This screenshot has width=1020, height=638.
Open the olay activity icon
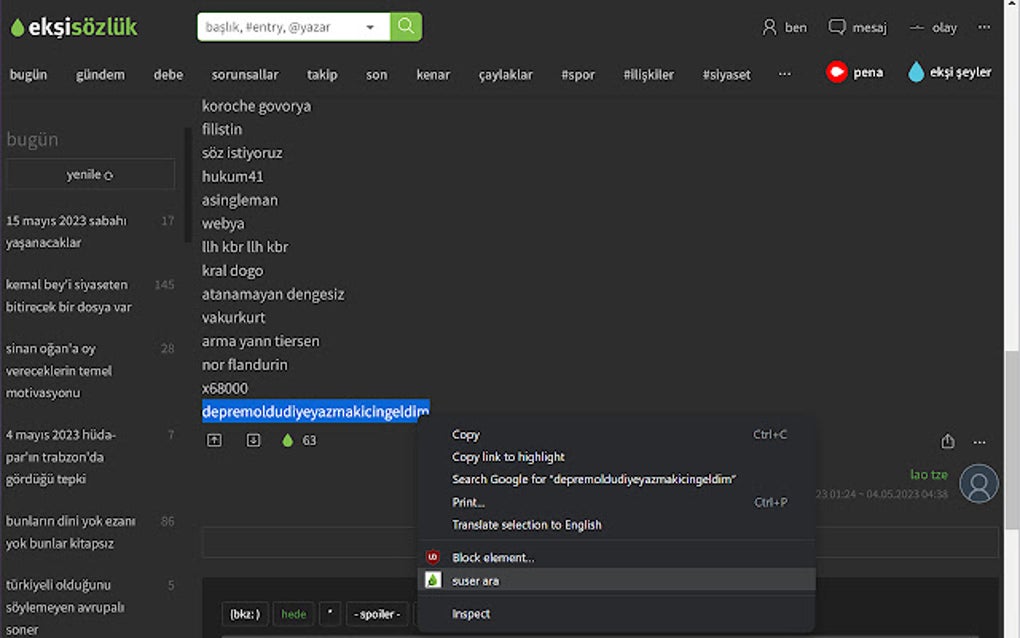tap(916, 27)
